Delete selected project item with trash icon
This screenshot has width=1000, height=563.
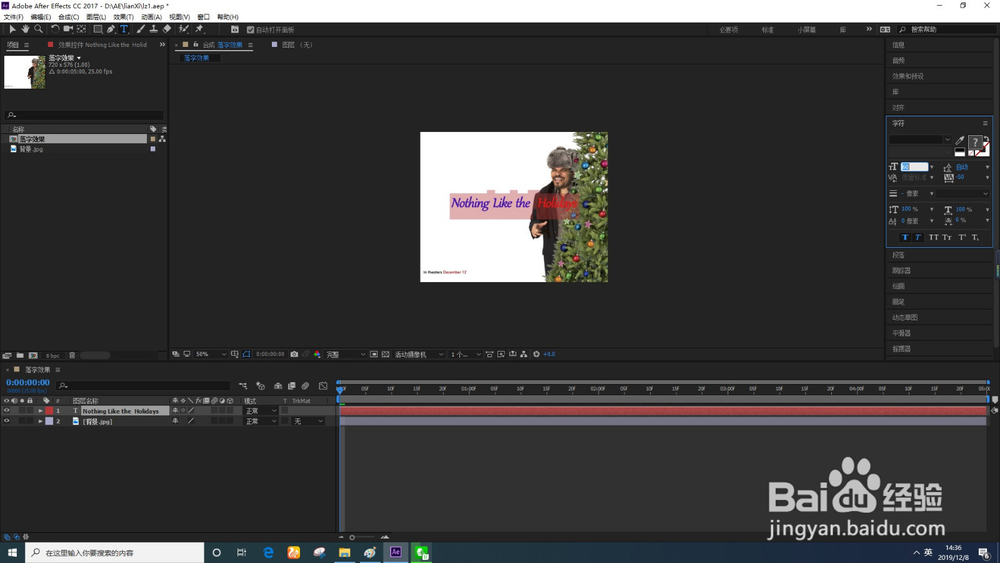72,355
